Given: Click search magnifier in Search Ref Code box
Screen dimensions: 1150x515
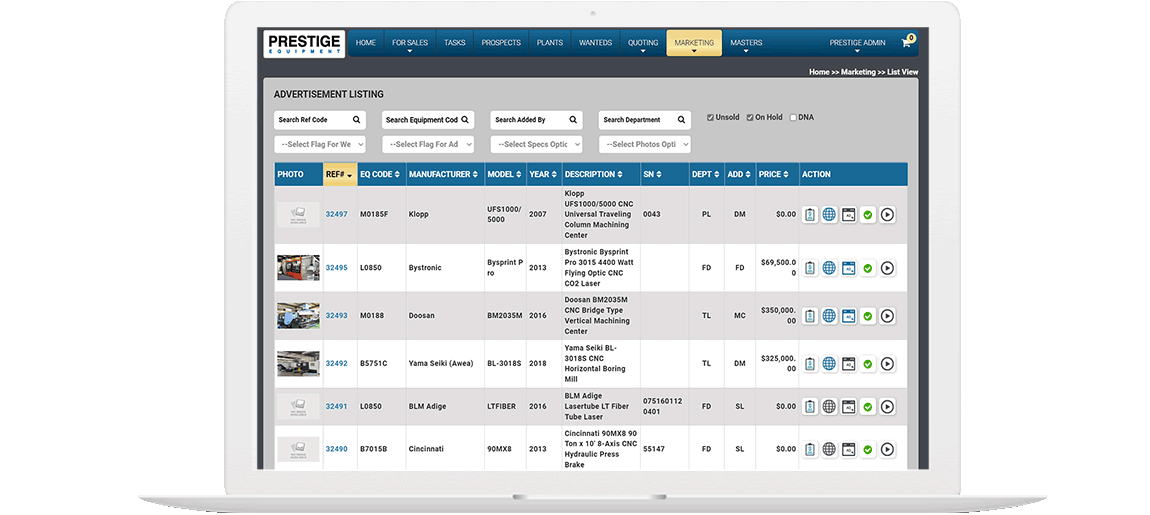Looking at the screenshot, I should 356,120.
